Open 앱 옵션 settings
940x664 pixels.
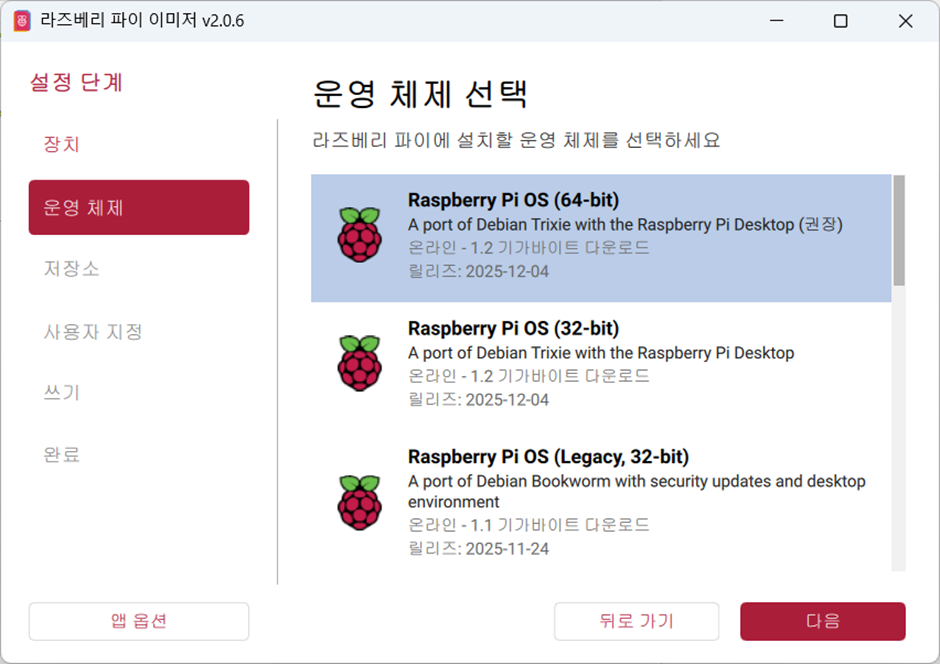pyautogui.click(x=138, y=621)
